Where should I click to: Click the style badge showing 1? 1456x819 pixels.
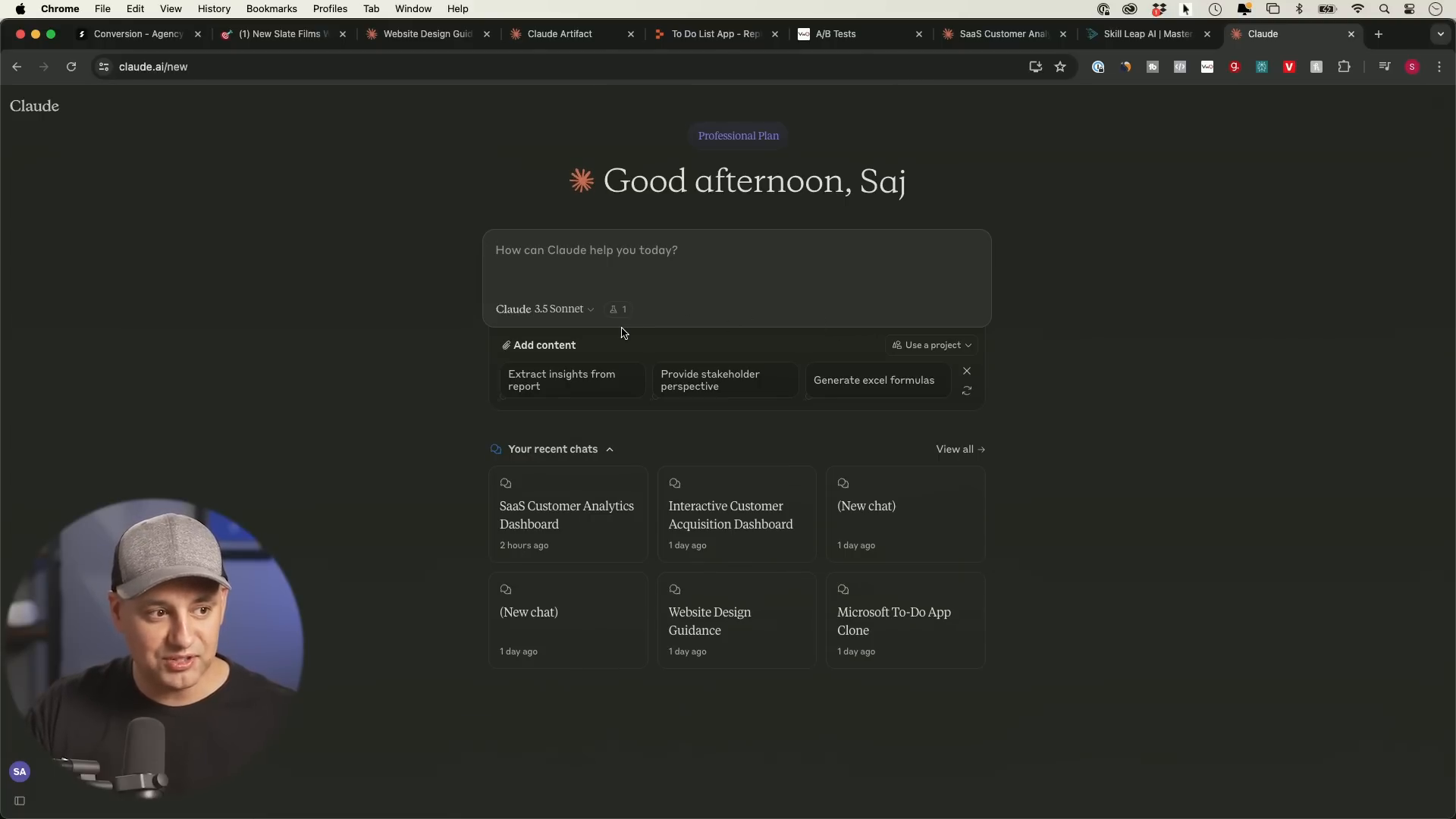tap(618, 309)
